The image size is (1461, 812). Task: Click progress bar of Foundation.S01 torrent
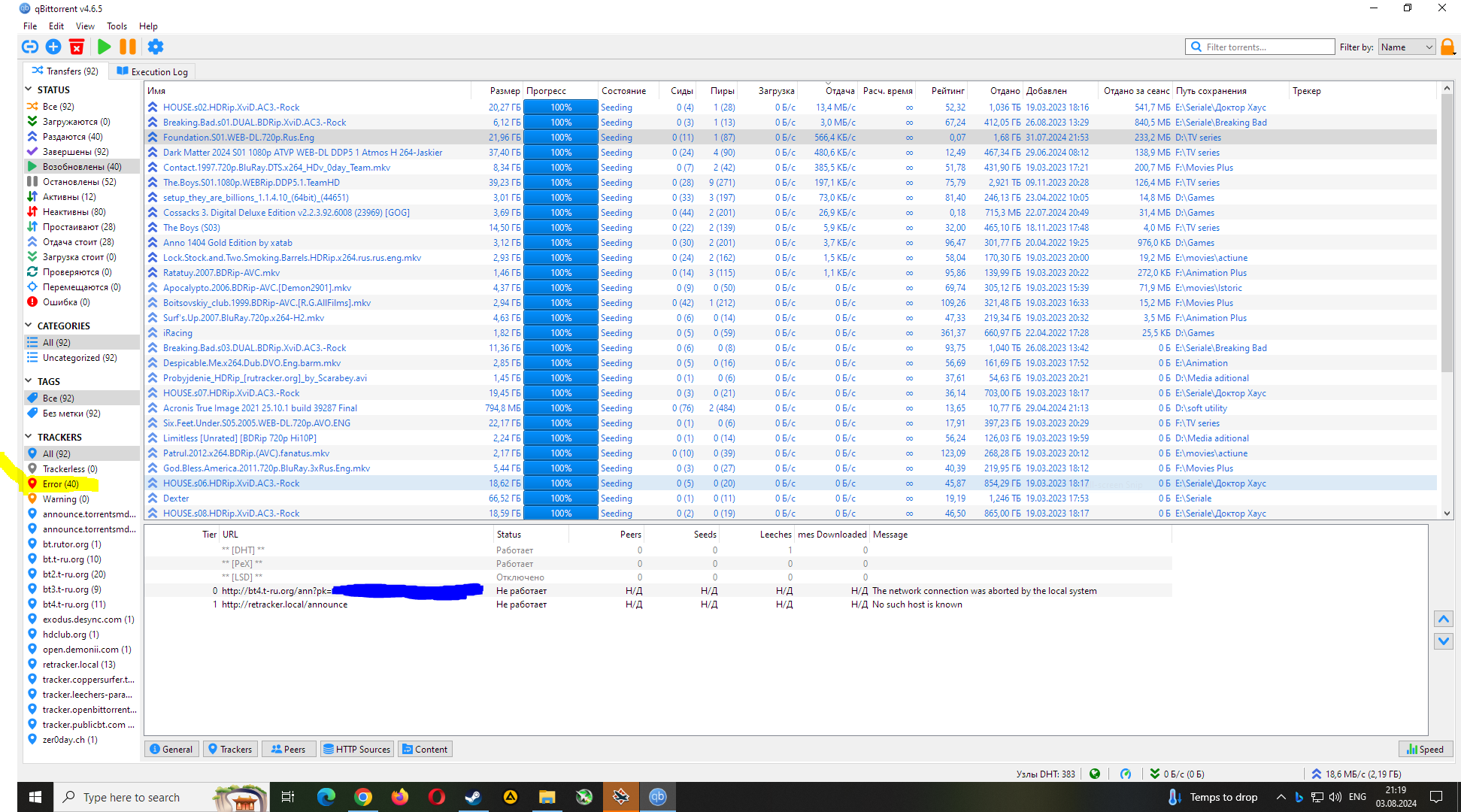pyautogui.click(x=561, y=137)
